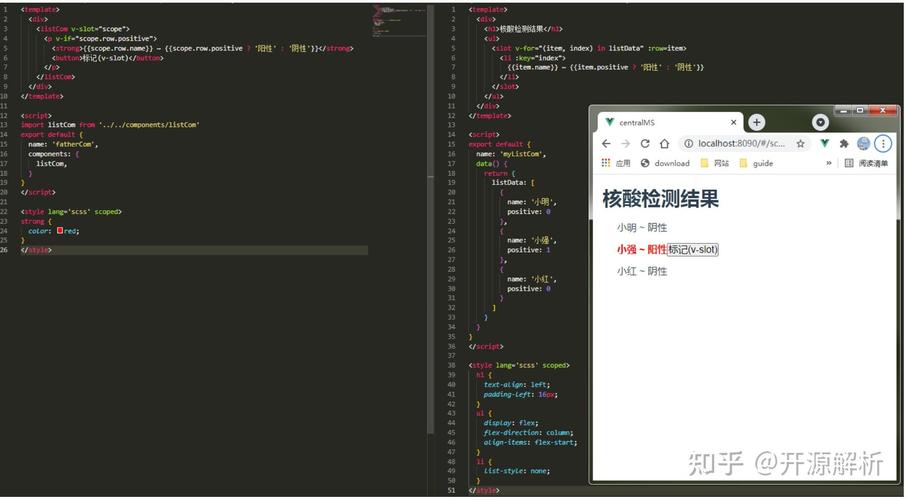Click the 核酸检测结果 heading in browser
This screenshot has height=500, width=906.
[x=660, y=199]
